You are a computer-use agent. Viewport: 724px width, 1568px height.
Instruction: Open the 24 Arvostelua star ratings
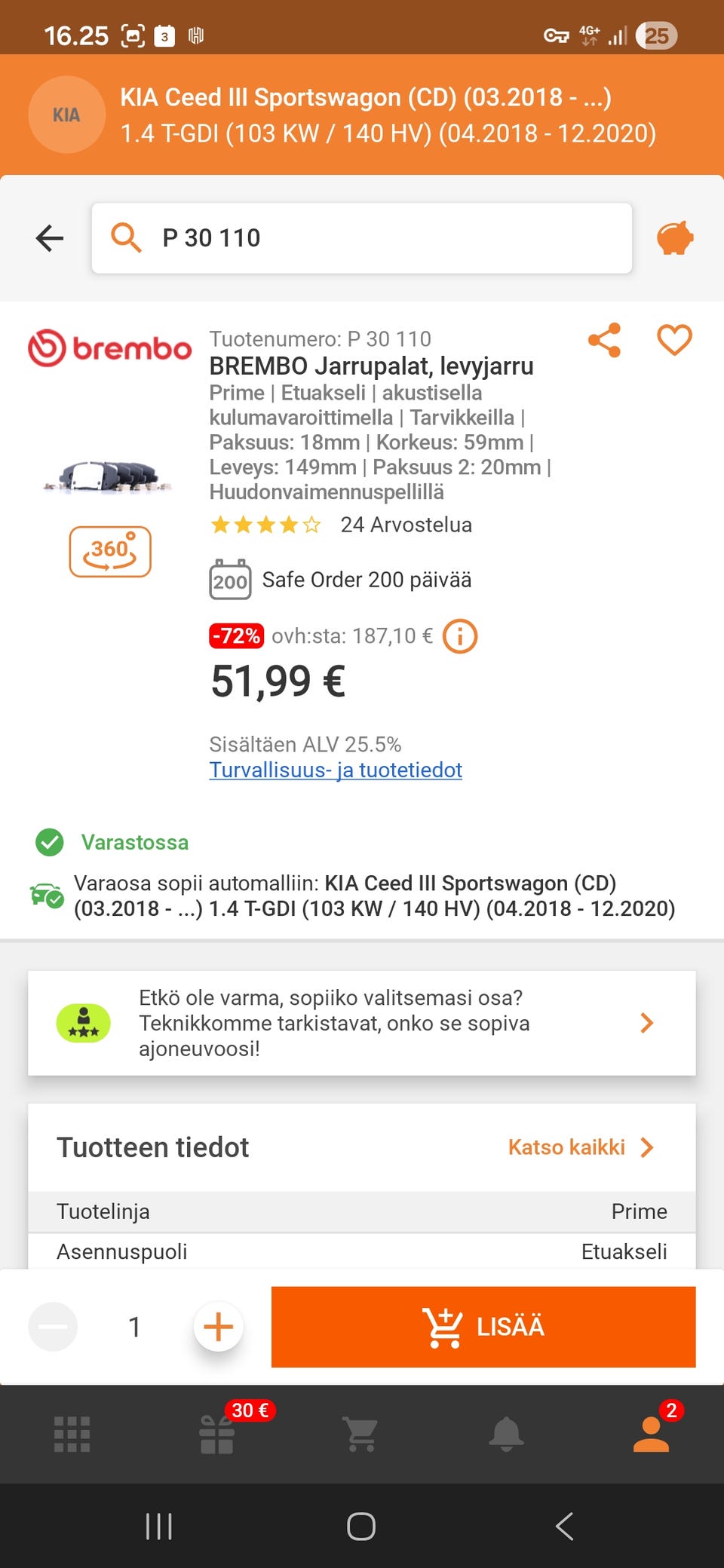341,525
